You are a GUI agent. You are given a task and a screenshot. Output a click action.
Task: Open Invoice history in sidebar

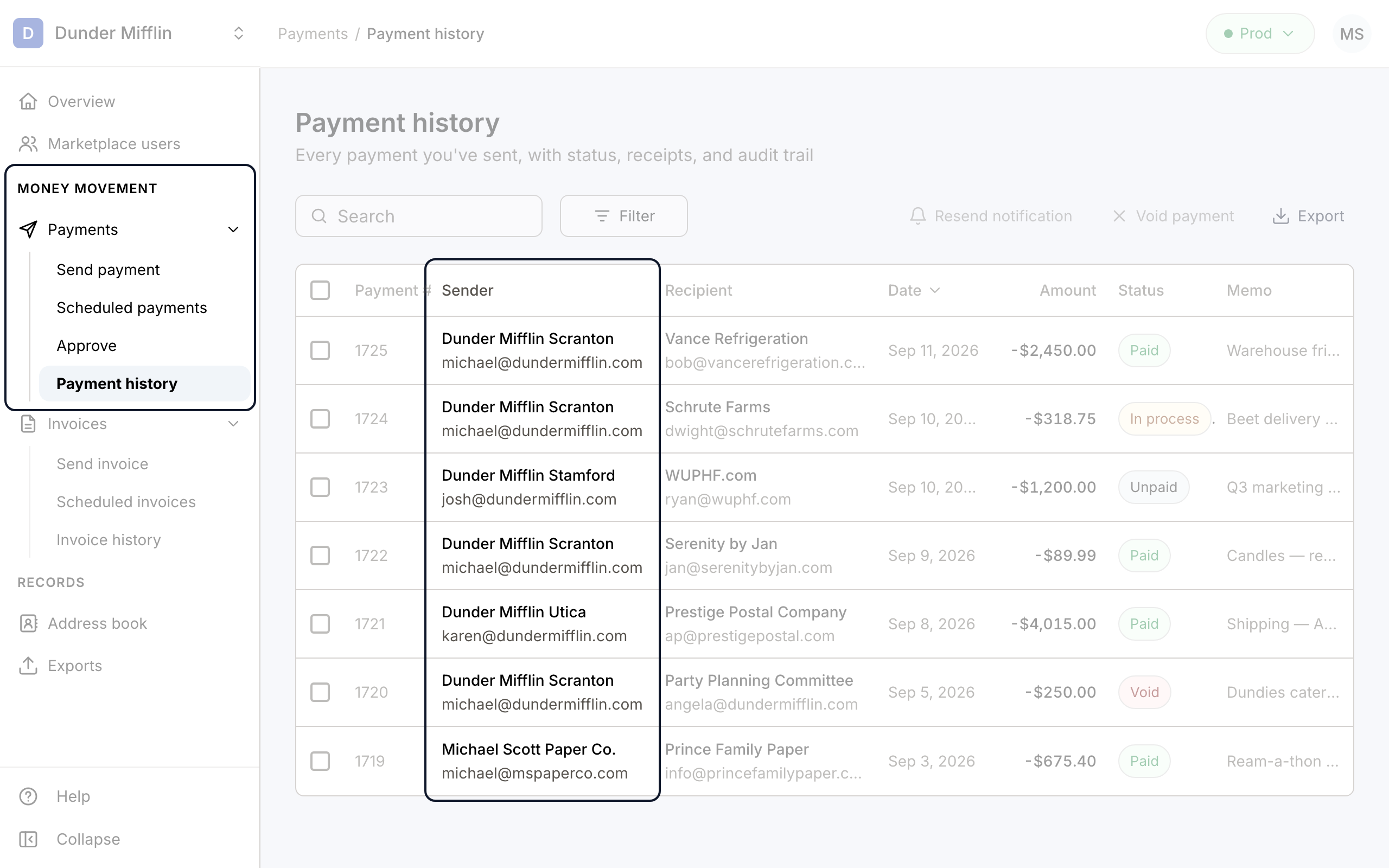click(x=109, y=540)
